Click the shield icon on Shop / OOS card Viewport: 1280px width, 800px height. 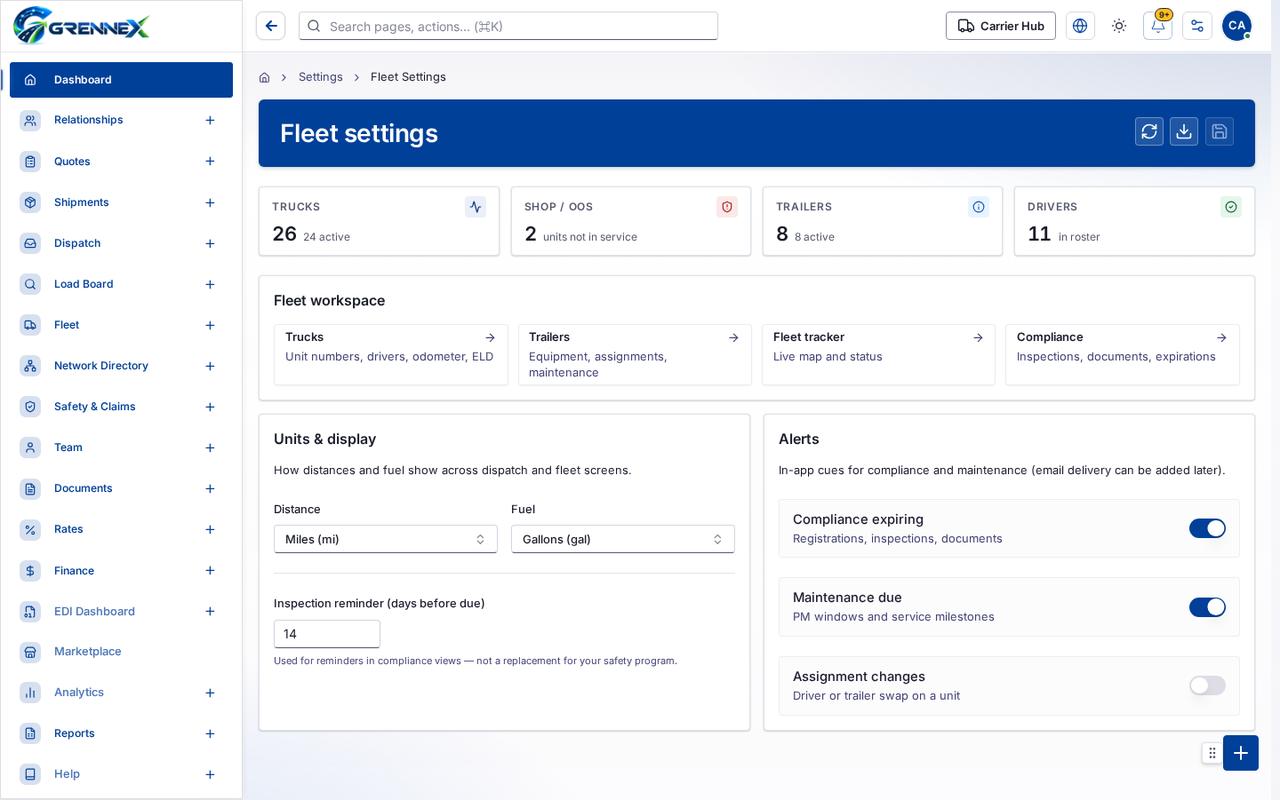[727, 207]
